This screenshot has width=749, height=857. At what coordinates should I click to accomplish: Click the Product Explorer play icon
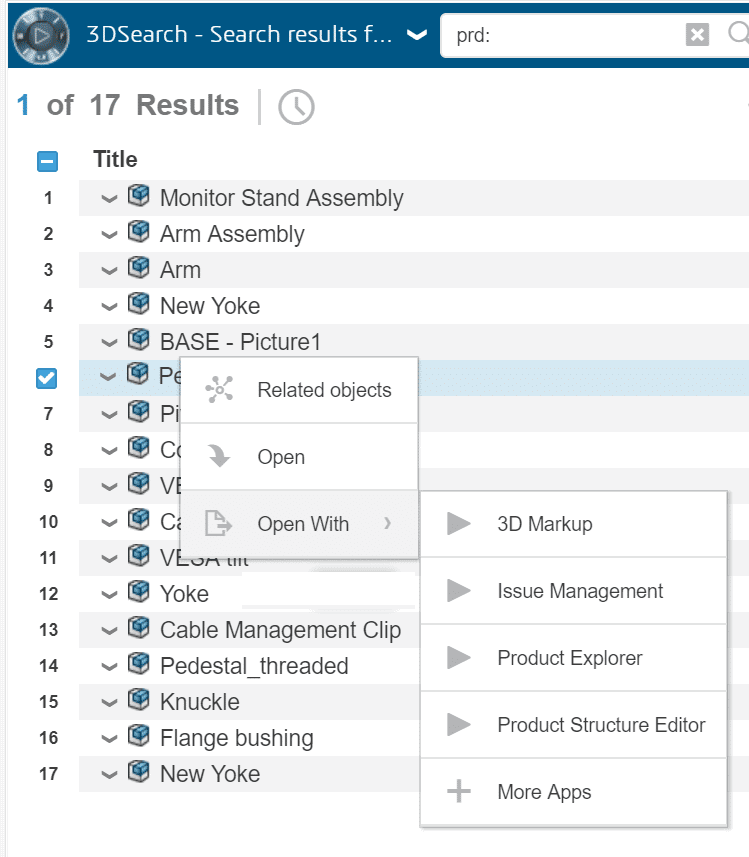[458, 658]
